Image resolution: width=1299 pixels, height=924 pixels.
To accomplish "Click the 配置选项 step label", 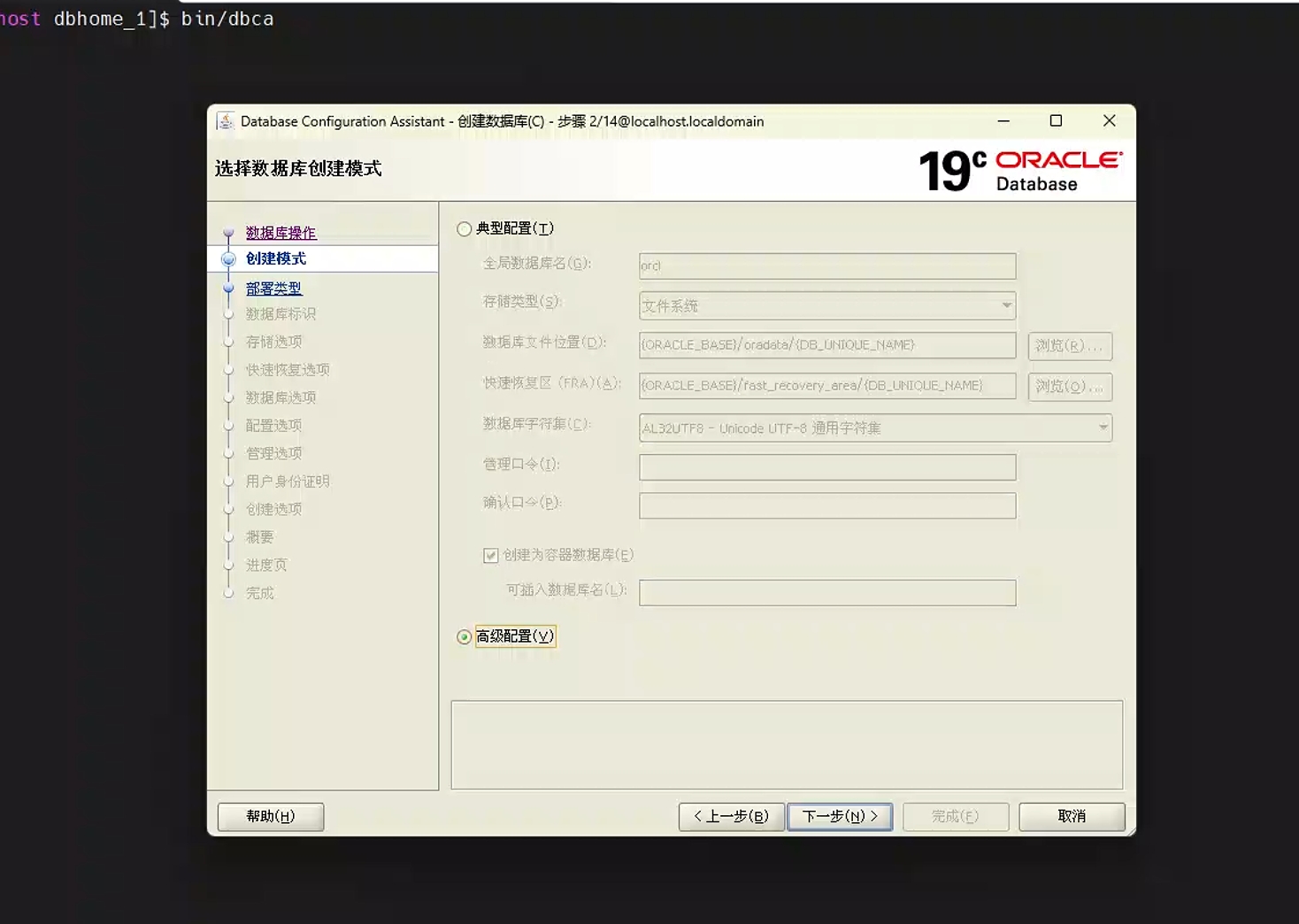I will pos(273,426).
